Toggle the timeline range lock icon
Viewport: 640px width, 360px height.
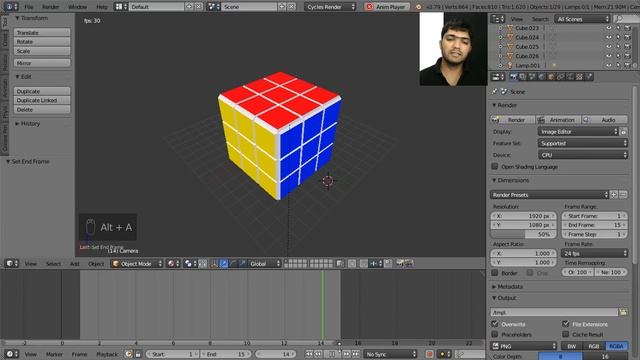click(x=138, y=354)
